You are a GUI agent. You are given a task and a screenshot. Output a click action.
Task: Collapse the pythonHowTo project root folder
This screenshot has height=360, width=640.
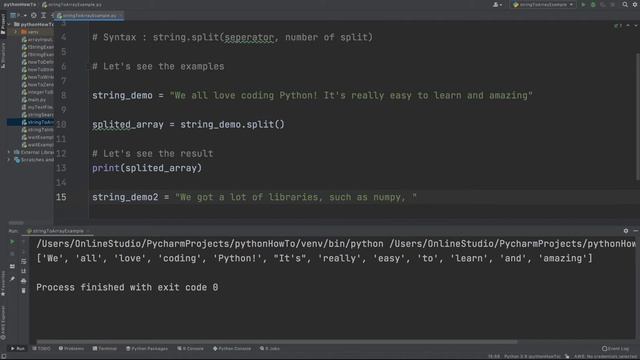[10, 24]
